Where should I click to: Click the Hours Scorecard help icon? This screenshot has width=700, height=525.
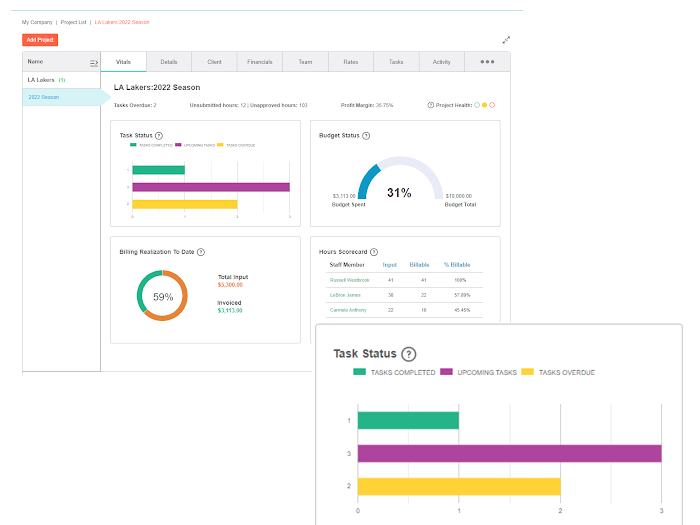coord(374,252)
